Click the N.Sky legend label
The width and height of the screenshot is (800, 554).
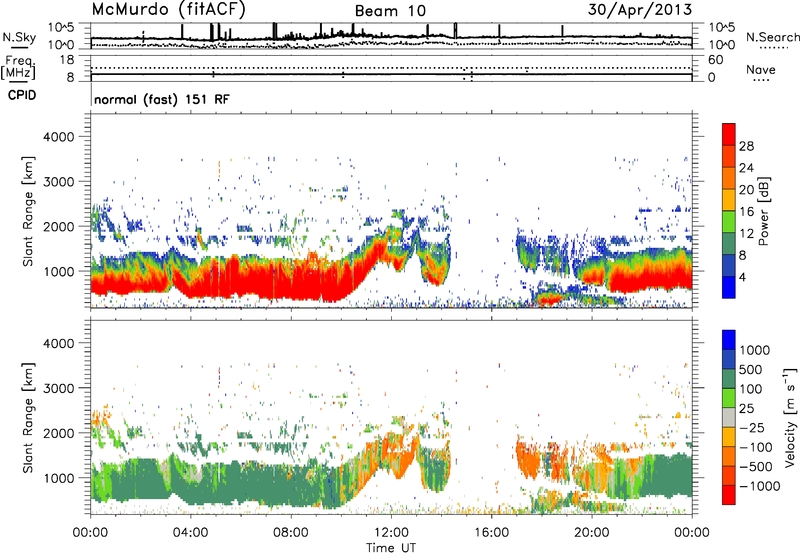tap(19, 37)
